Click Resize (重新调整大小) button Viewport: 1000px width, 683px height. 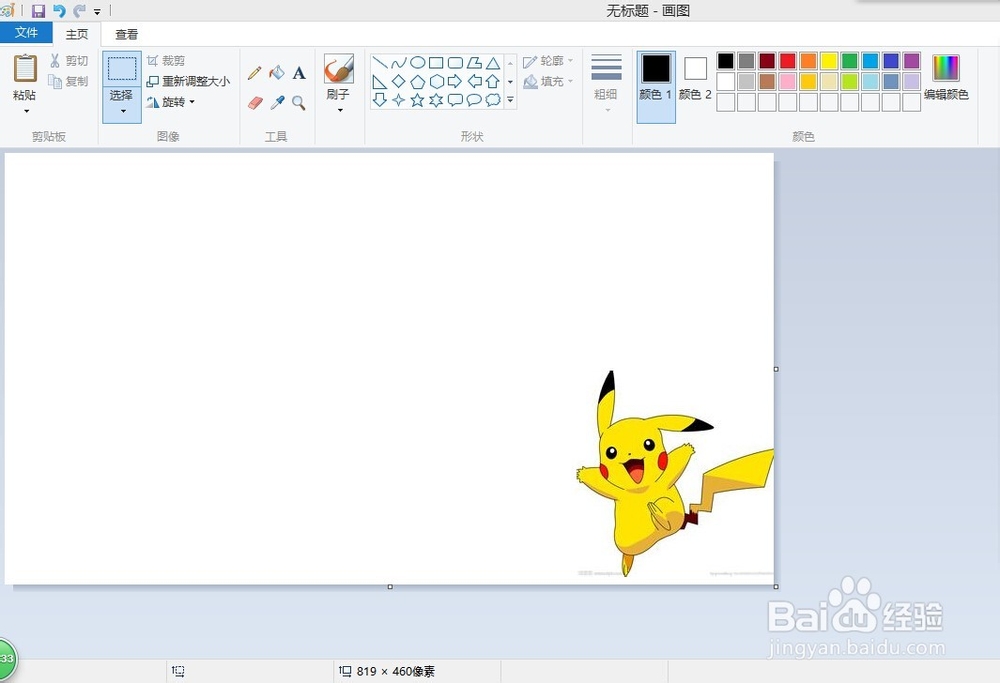[x=188, y=81]
